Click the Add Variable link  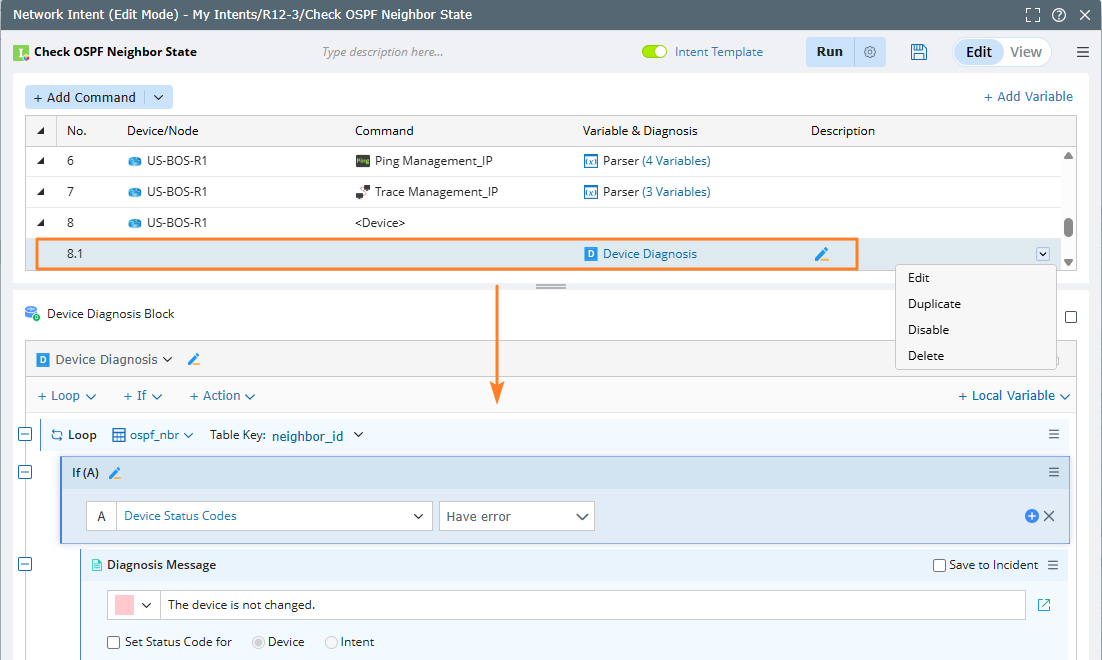[x=1028, y=97]
